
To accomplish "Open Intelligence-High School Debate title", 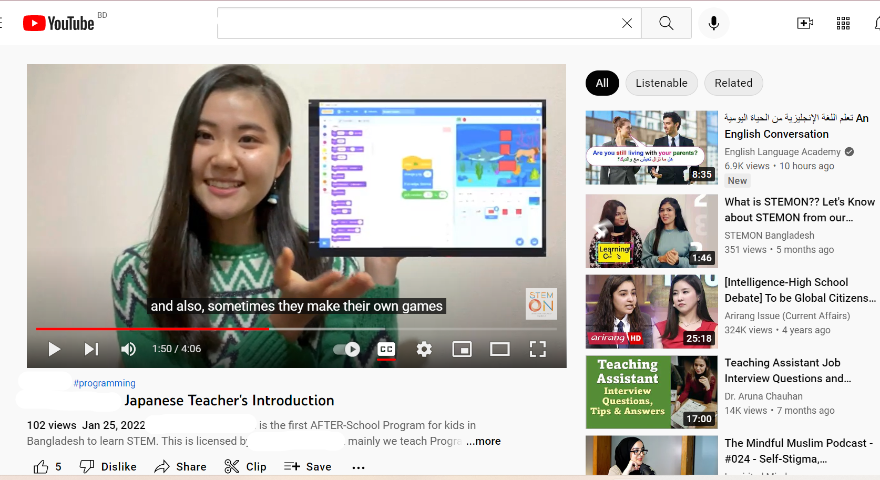I will 800,290.
